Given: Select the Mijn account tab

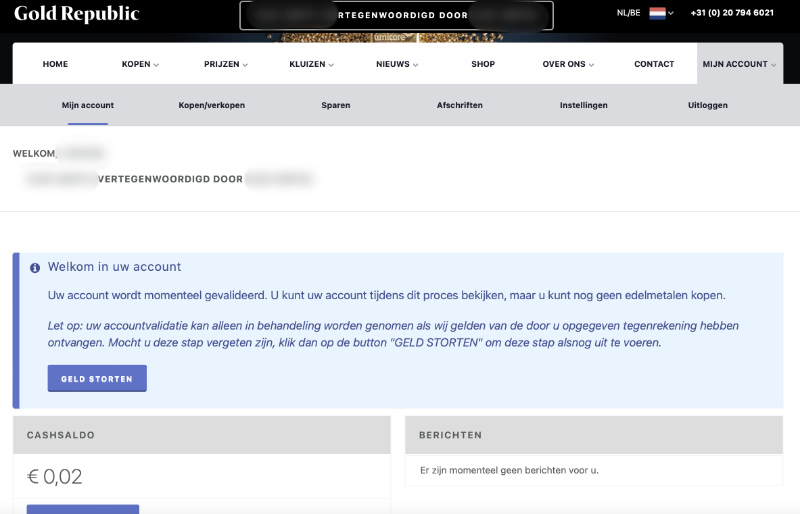Looking at the screenshot, I should pyautogui.click(x=89, y=105).
